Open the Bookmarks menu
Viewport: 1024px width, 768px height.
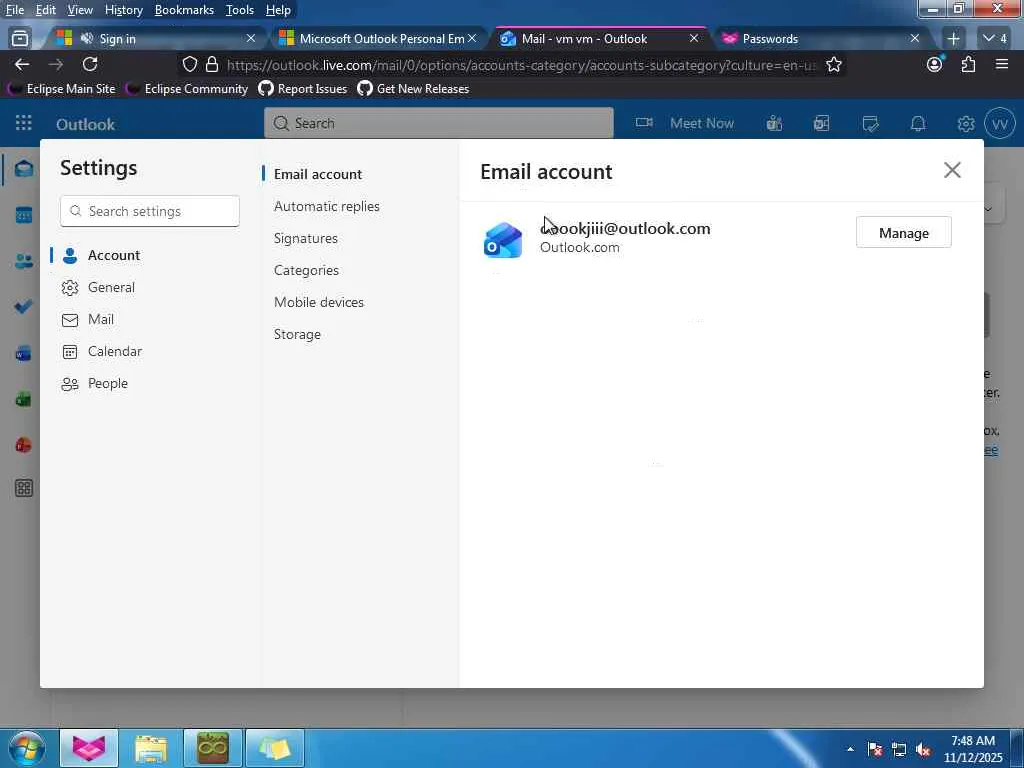tap(184, 10)
